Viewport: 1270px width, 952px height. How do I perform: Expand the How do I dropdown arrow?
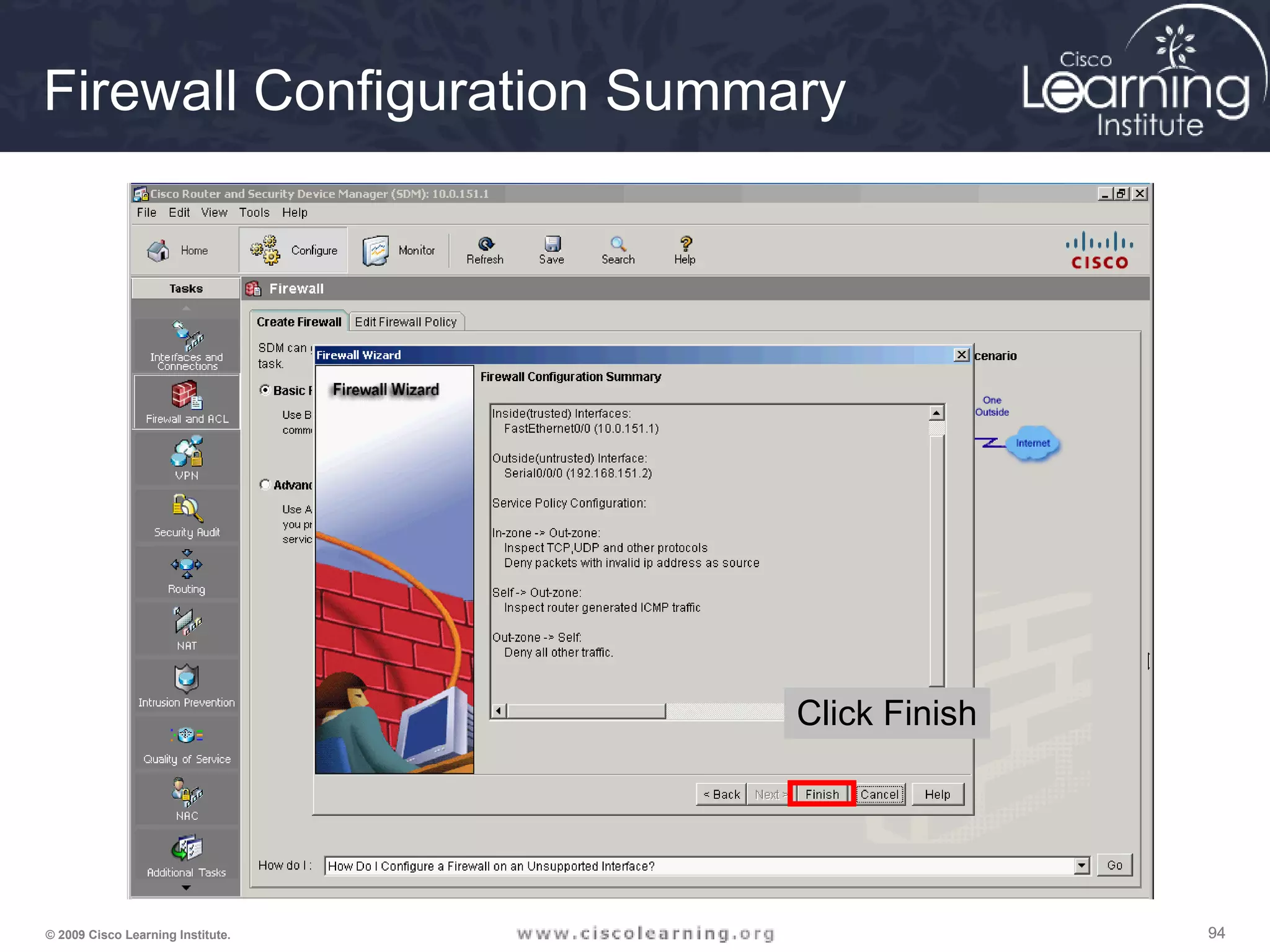pos(1081,865)
